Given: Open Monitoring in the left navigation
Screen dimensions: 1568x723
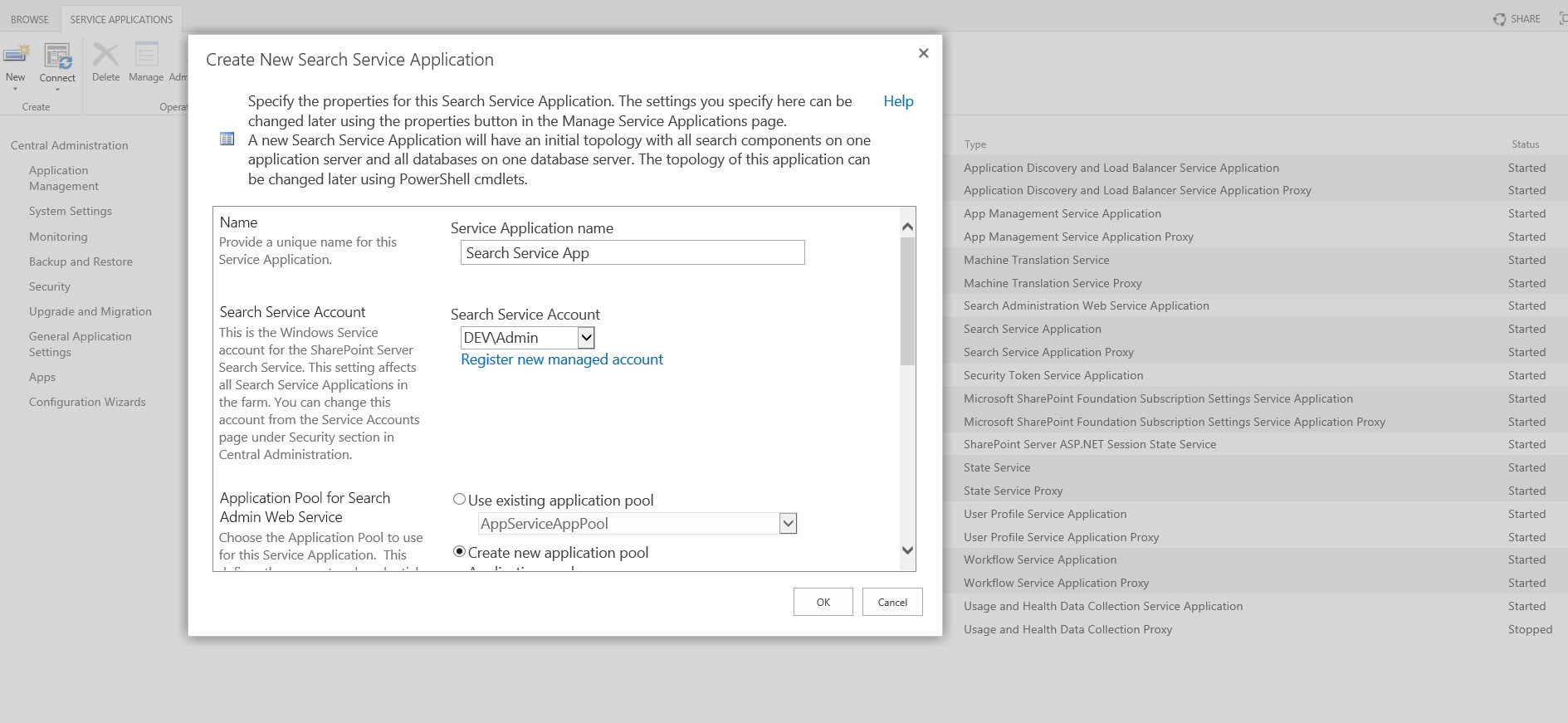Looking at the screenshot, I should pyautogui.click(x=58, y=237).
